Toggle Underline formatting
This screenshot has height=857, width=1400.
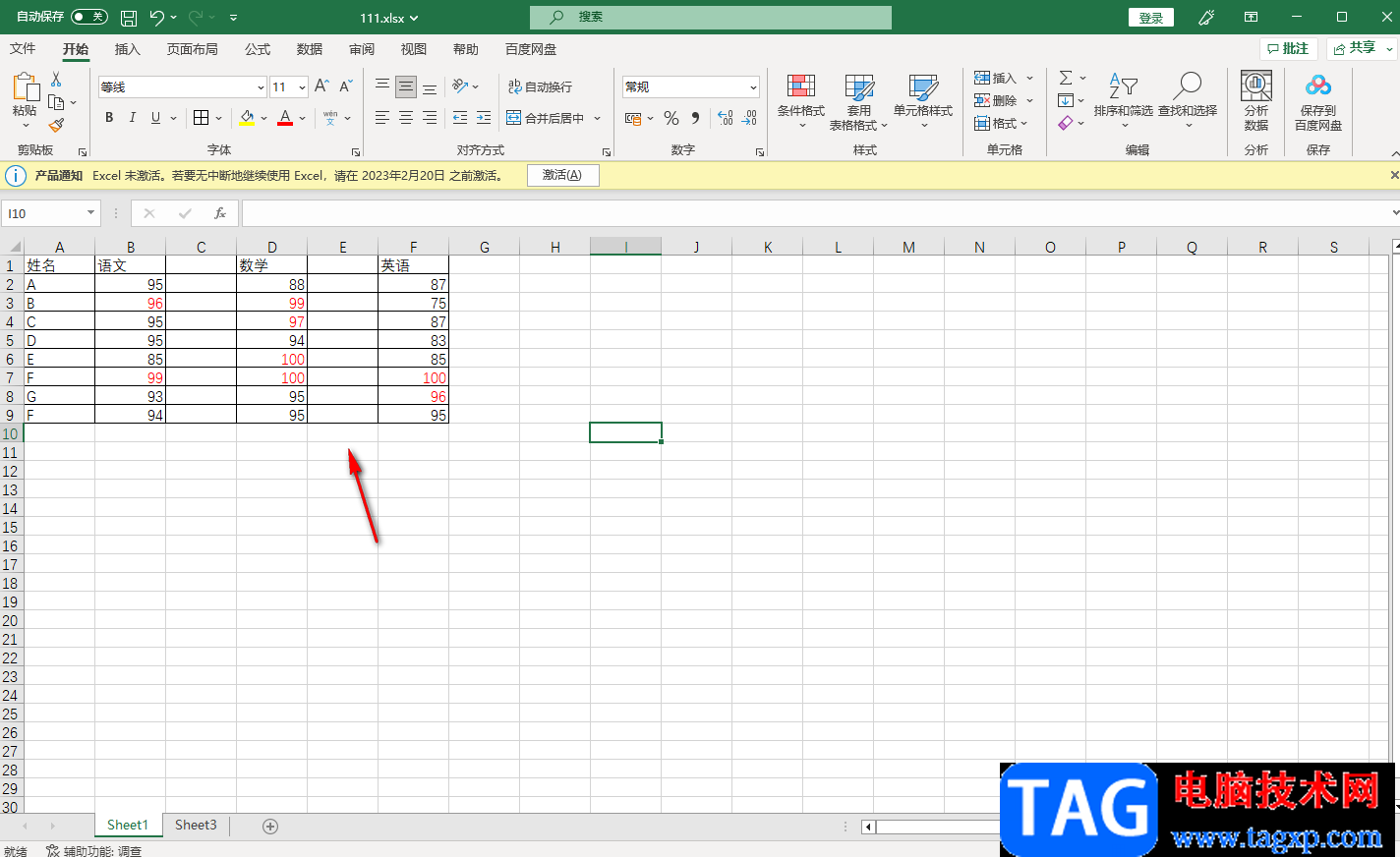(x=155, y=118)
